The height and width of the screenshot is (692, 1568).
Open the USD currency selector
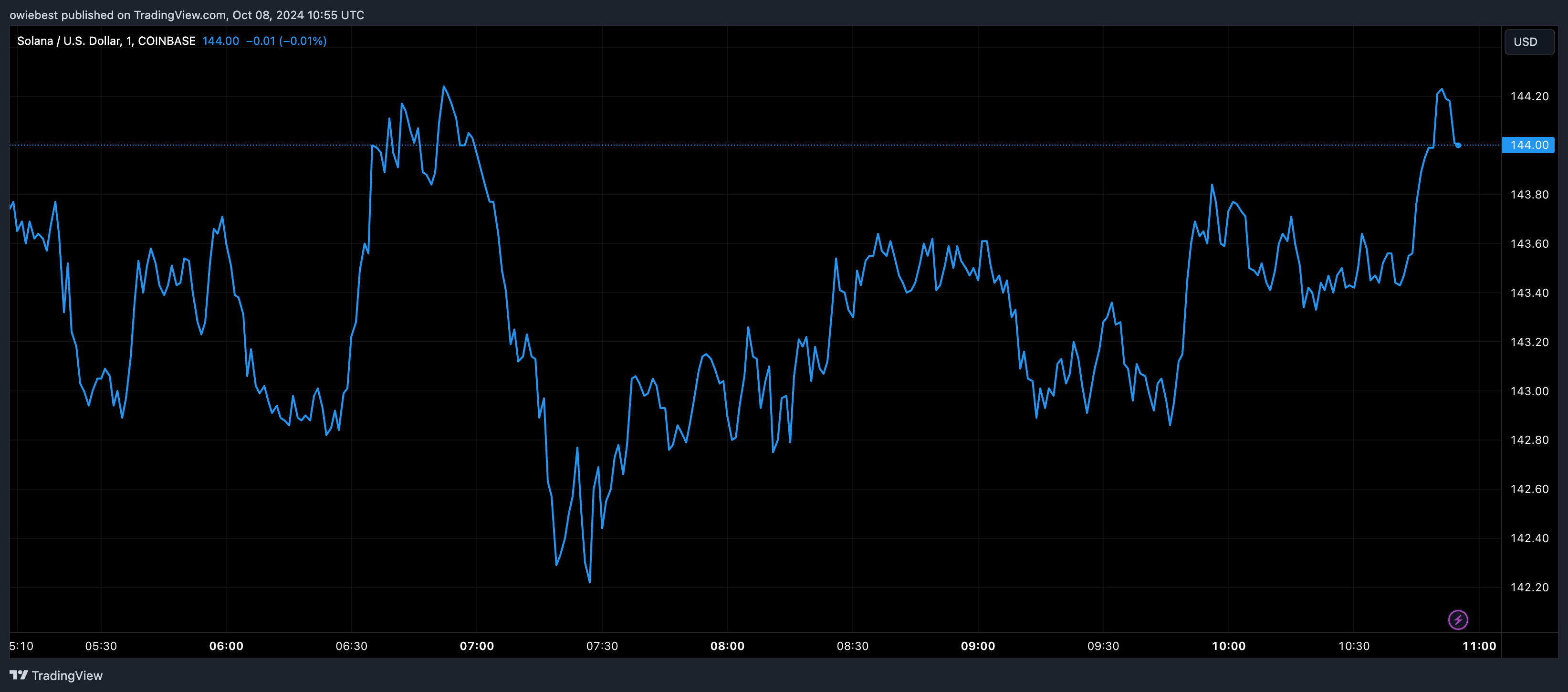point(1529,42)
